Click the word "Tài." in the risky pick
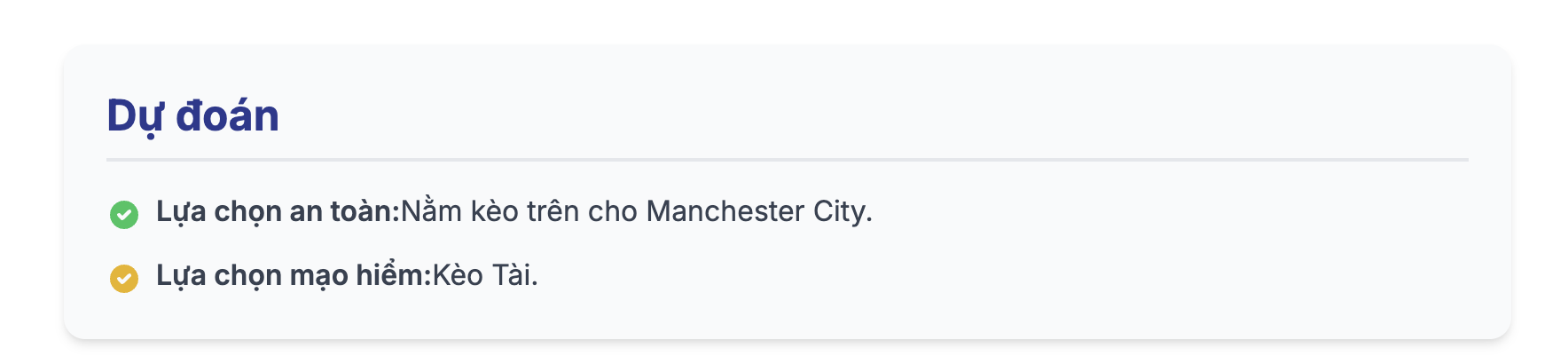1568x364 pixels. (x=515, y=275)
